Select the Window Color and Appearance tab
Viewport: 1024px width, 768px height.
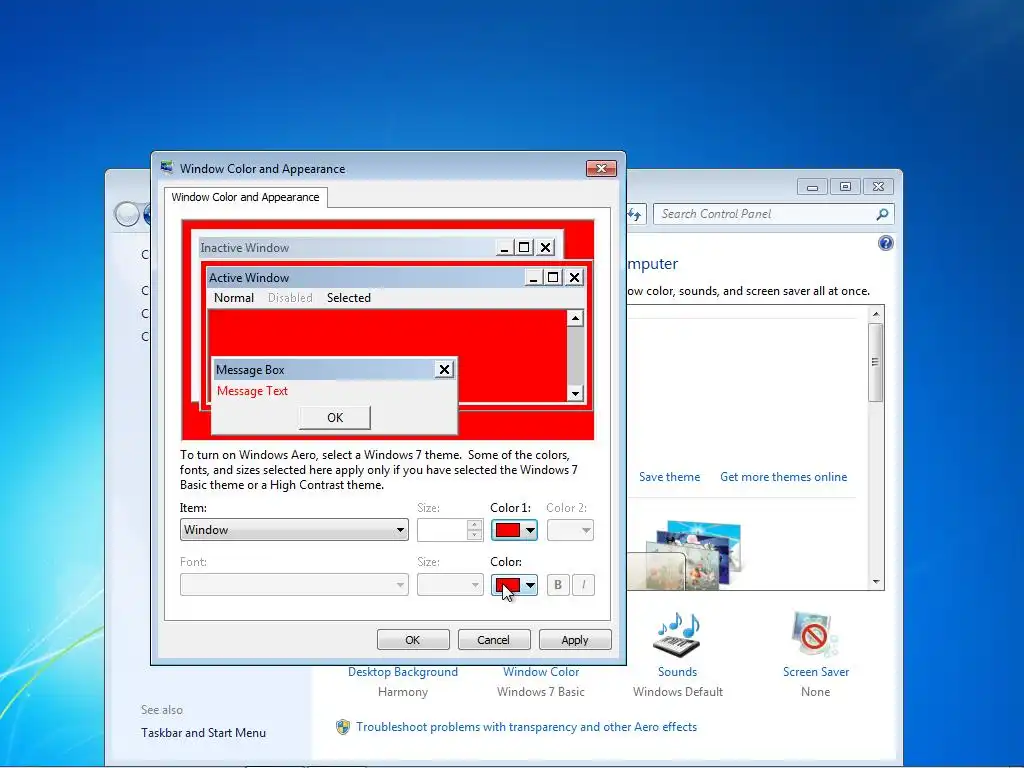coord(246,197)
